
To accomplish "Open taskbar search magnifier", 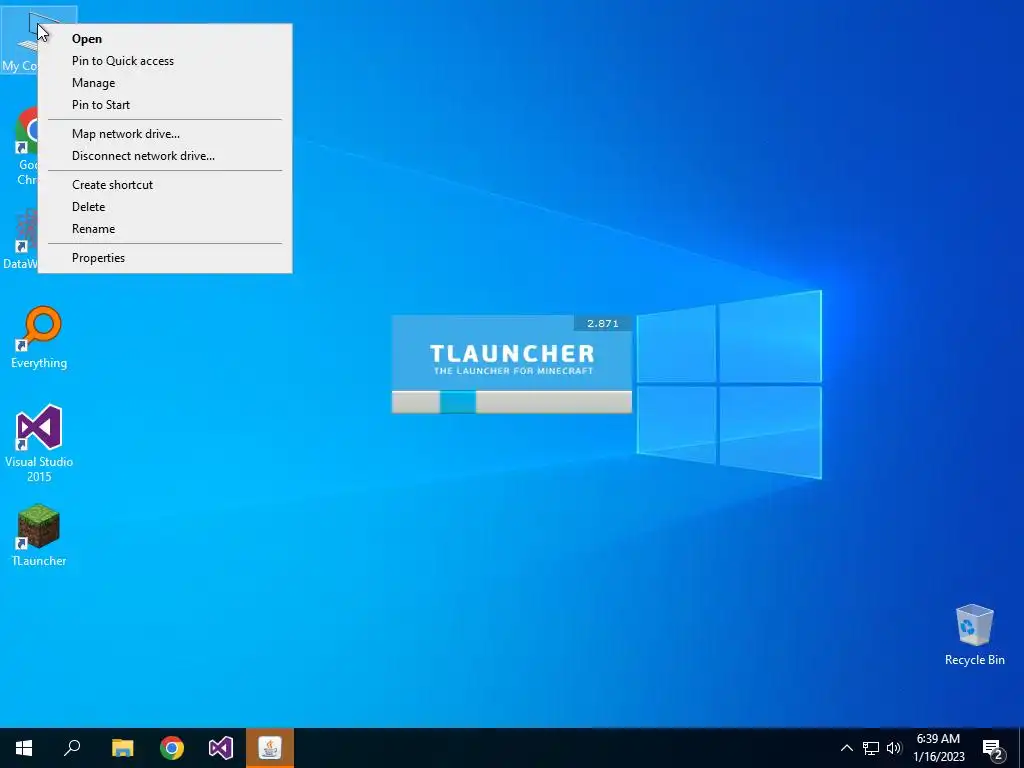I will 72,748.
